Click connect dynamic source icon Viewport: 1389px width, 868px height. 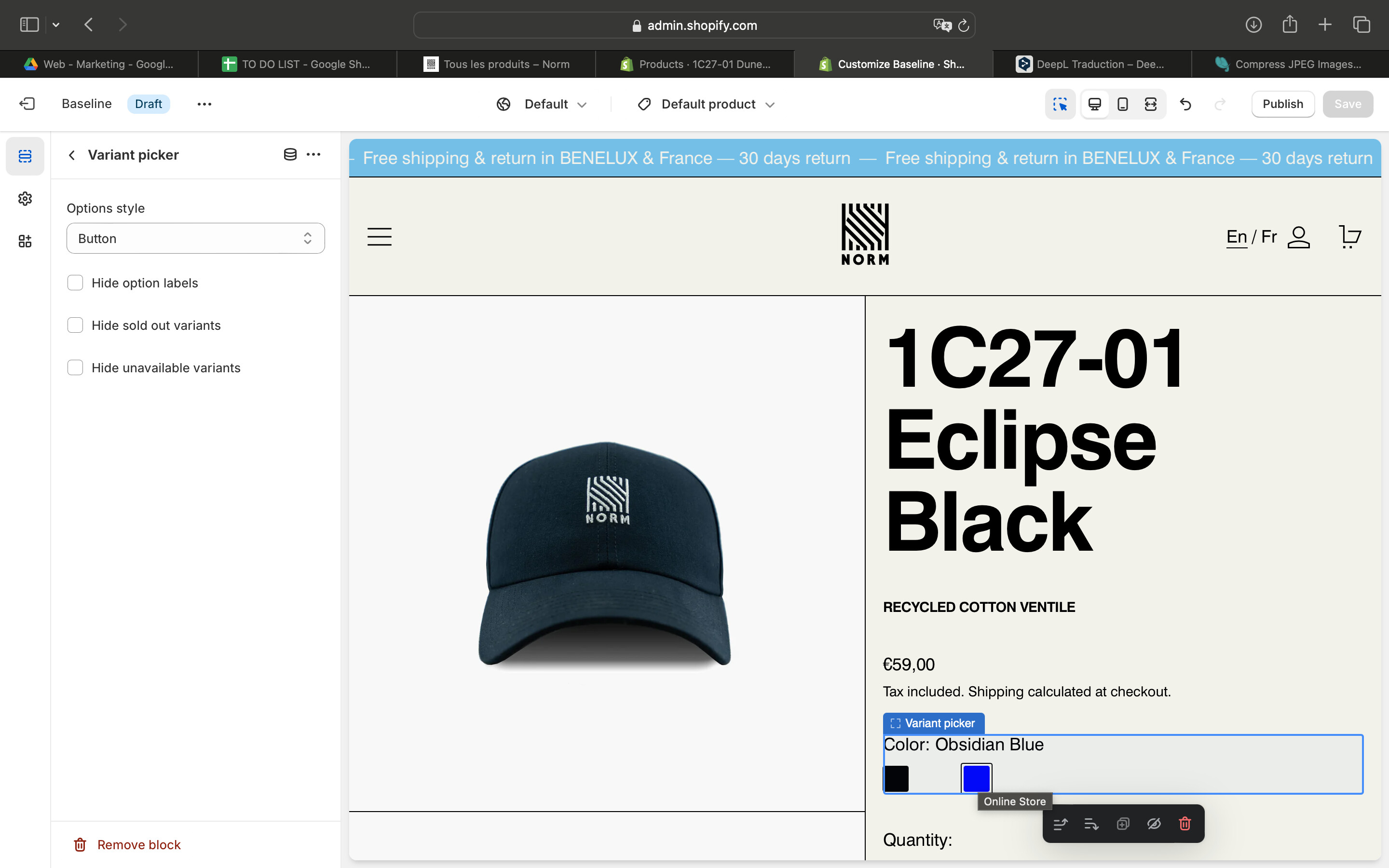(x=290, y=154)
